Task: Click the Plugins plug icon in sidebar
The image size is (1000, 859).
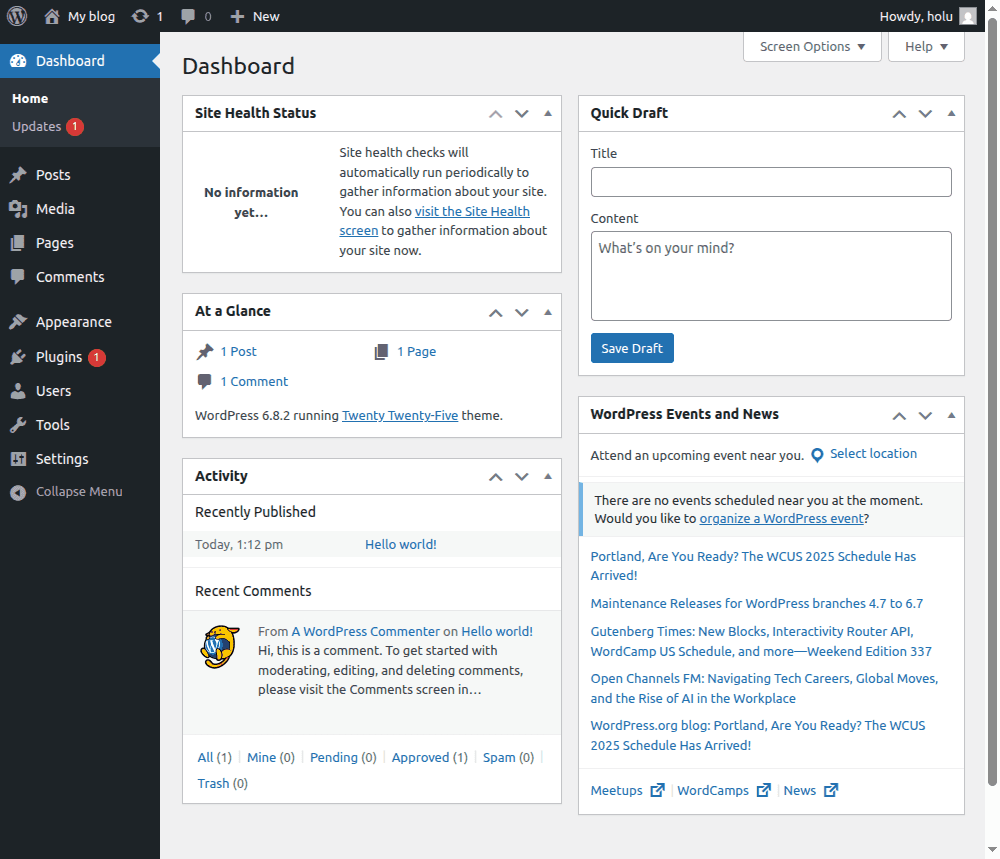Action: pos(18,357)
